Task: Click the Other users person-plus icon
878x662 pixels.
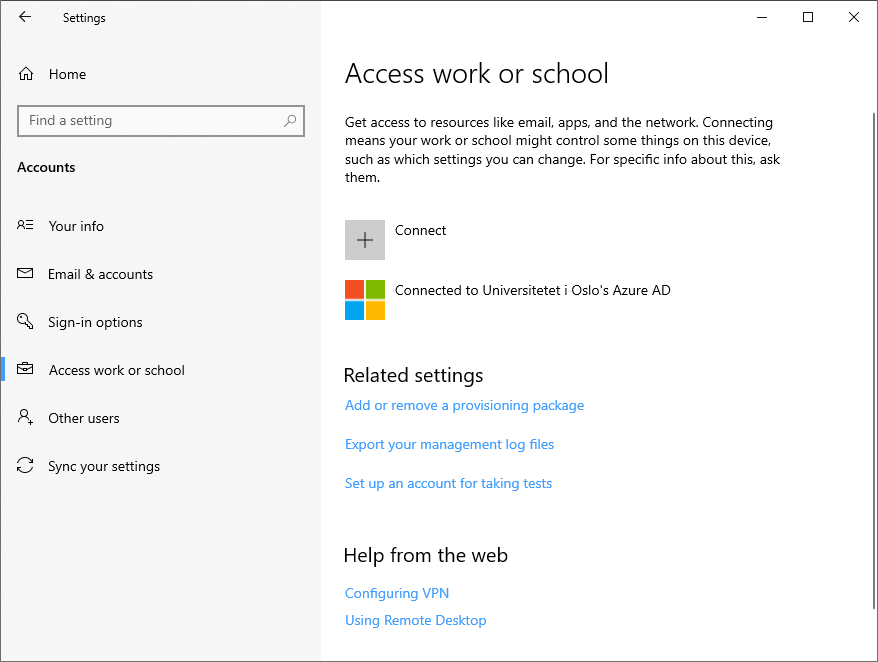Action: (x=25, y=417)
